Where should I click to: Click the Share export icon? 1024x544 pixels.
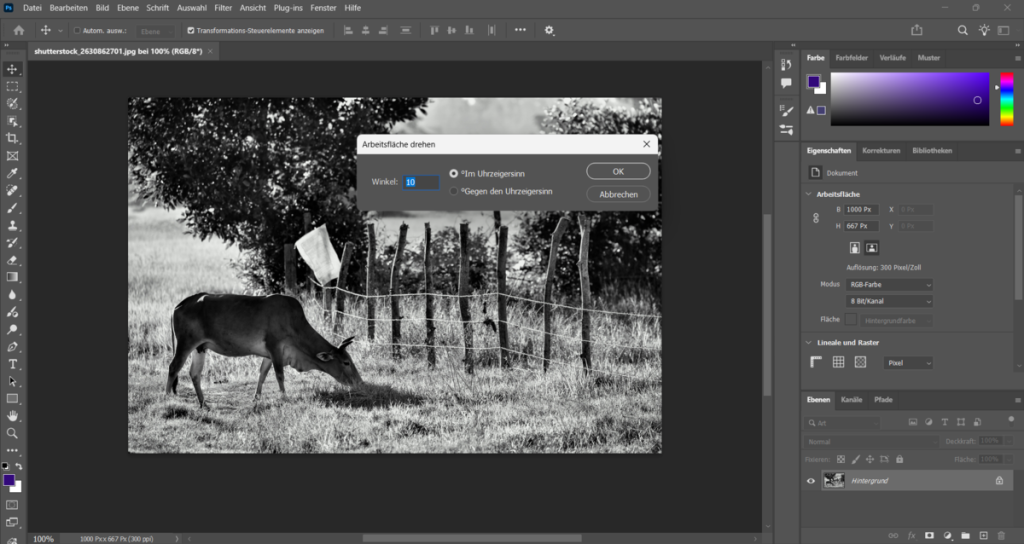[917, 30]
